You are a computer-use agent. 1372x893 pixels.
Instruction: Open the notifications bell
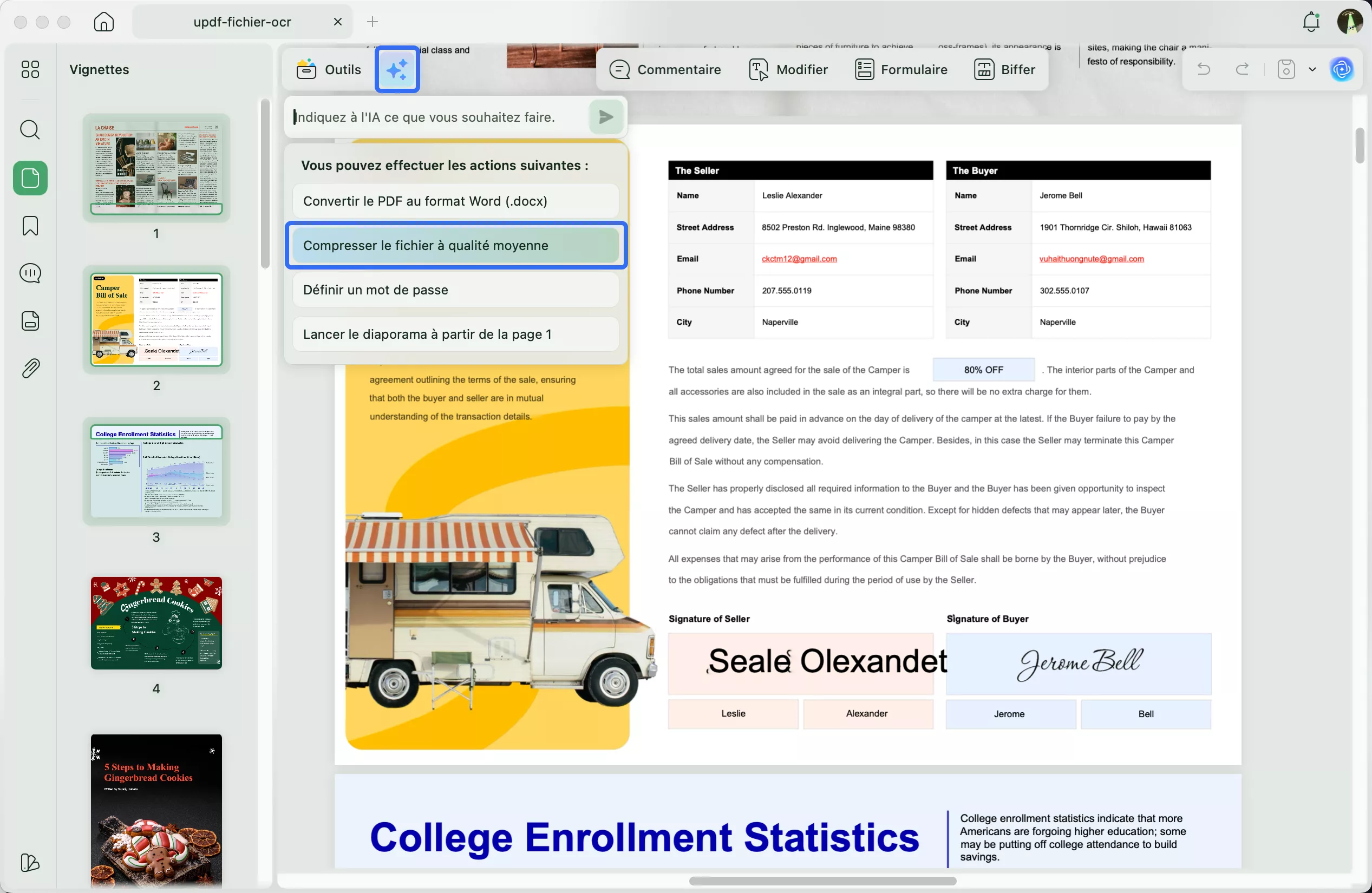[x=1311, y=22]
